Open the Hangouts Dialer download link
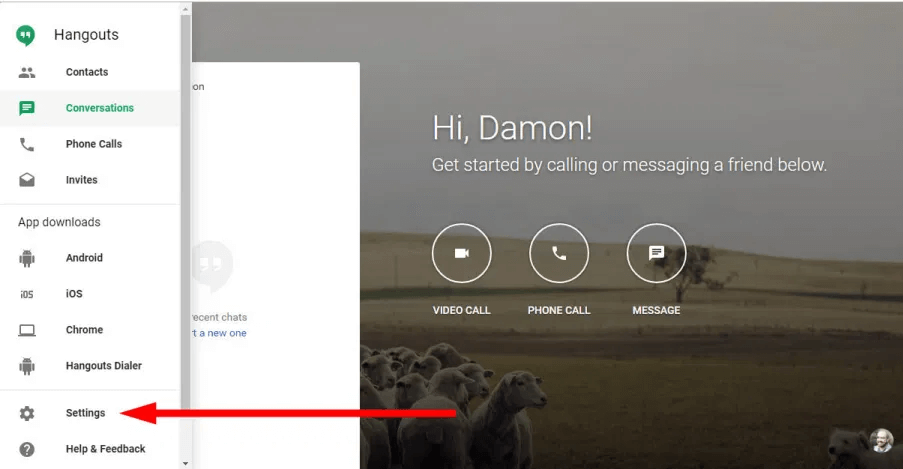This screenshot has height=469, width=903. coord(90,365)
